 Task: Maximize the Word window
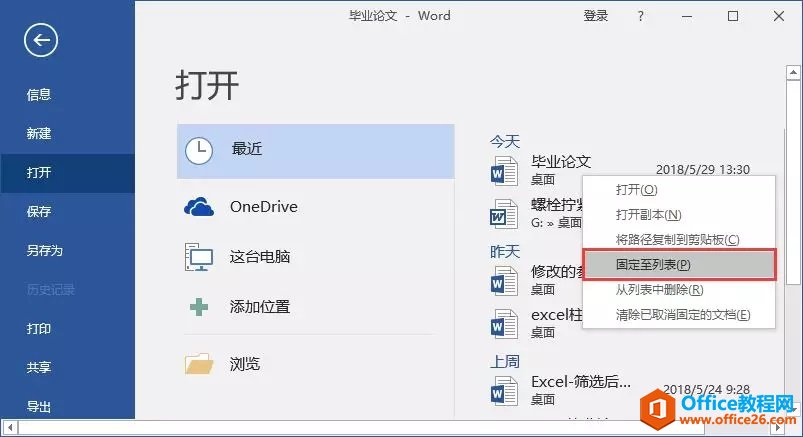click(x=733, y=16)
